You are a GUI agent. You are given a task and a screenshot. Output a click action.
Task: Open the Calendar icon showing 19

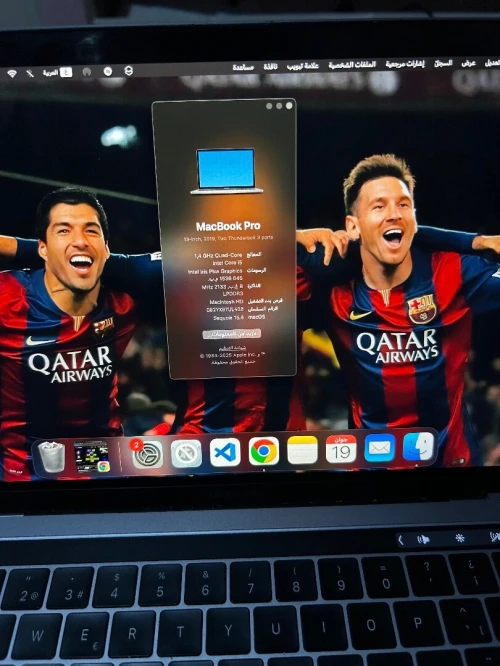tap(341, 449)
